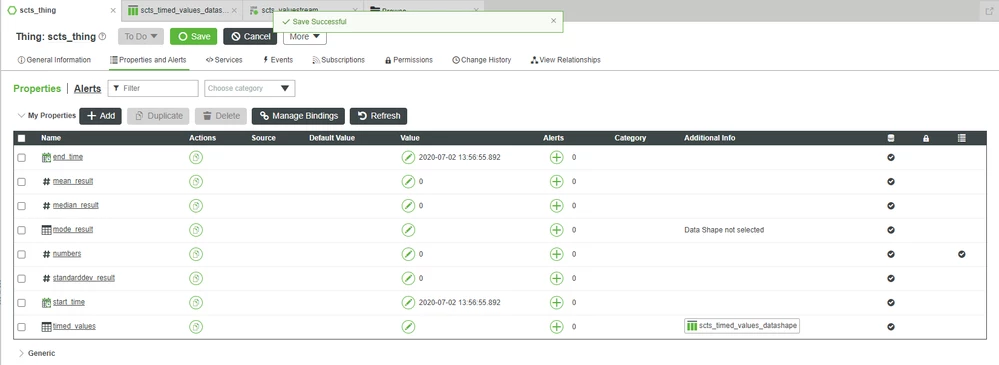Edit value pencil for timed_values
This screenshot has height=365, width=999.
[408, 327]
